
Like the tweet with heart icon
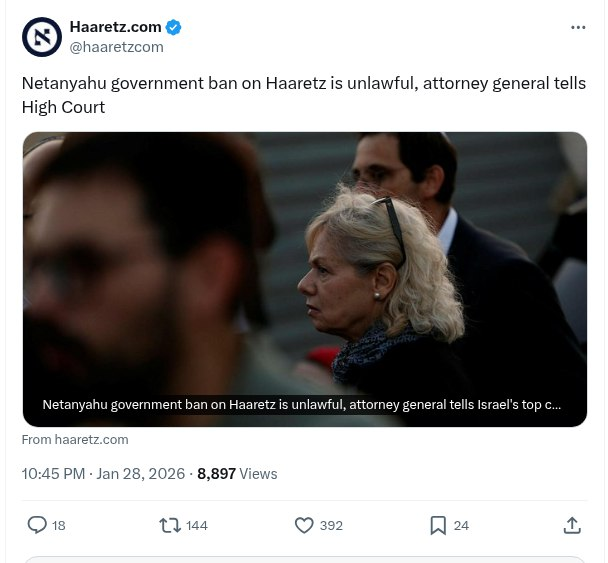pos(304,525)
